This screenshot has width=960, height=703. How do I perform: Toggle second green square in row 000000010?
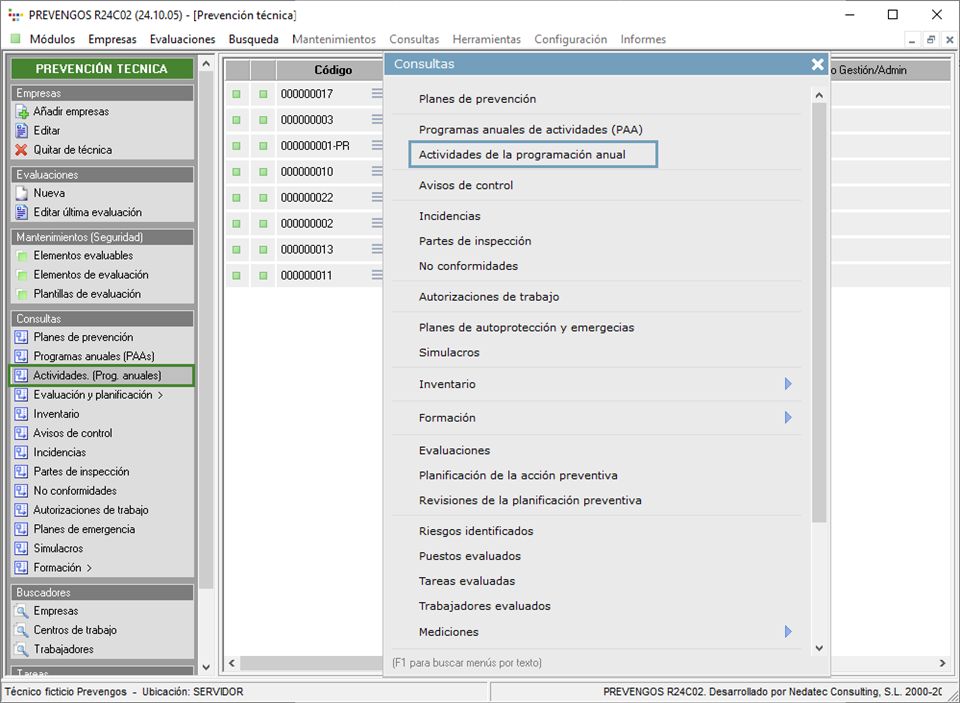point(263,172)
